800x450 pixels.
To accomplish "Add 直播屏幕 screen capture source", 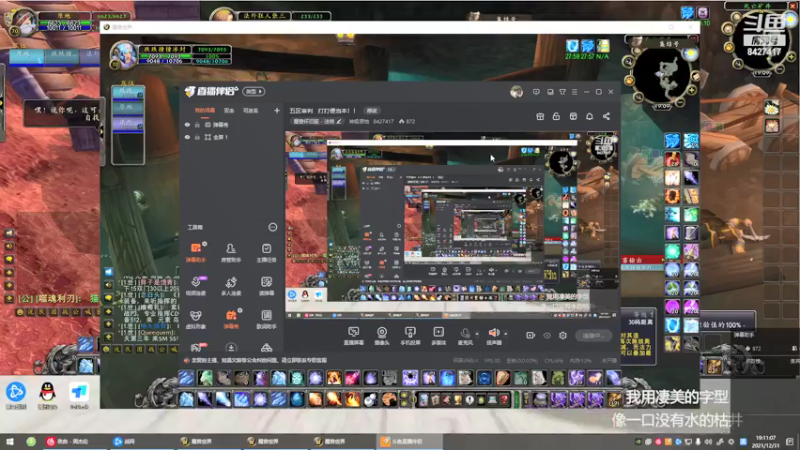I will 354,336.
